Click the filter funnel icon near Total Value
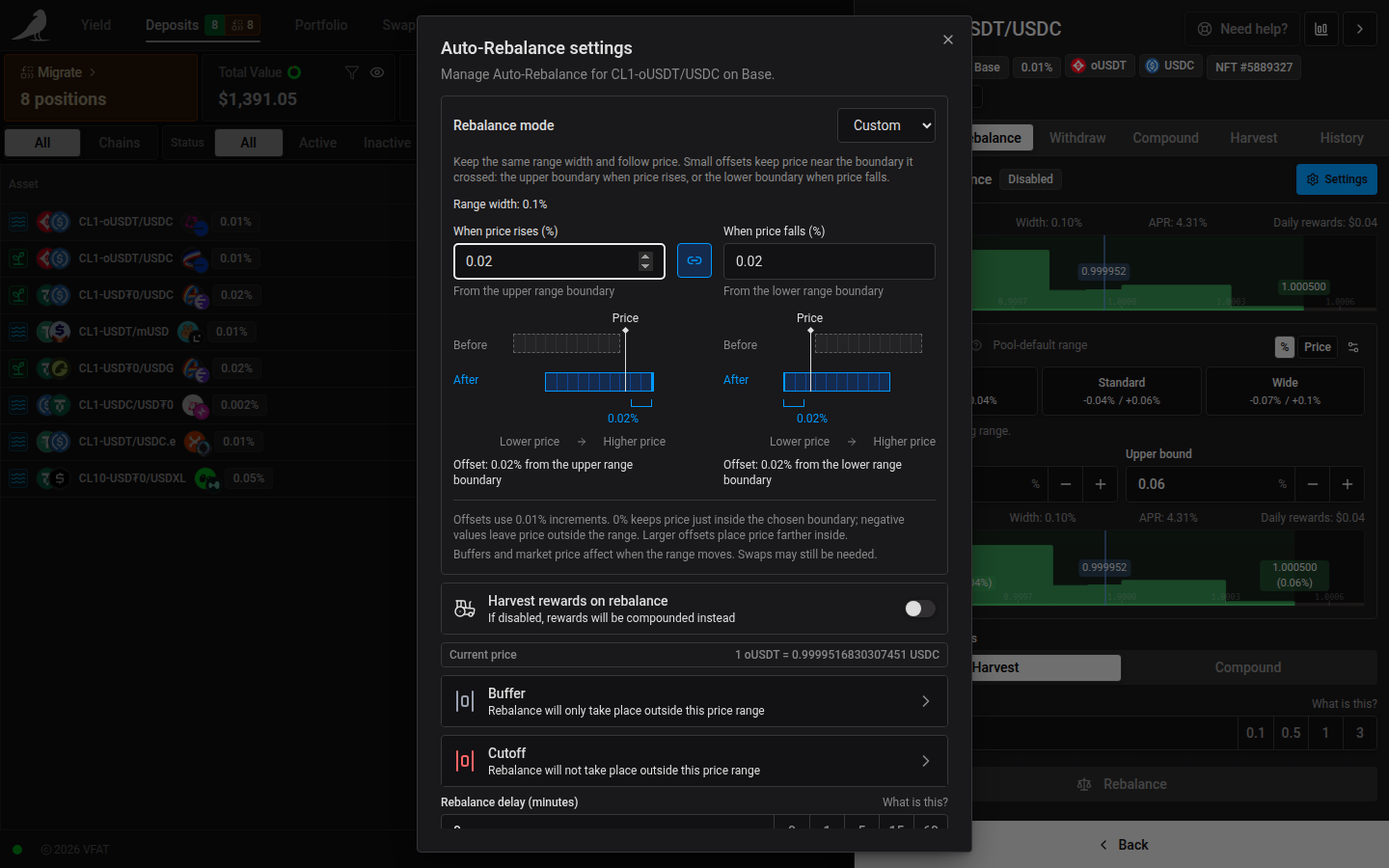 coord(352,72)
